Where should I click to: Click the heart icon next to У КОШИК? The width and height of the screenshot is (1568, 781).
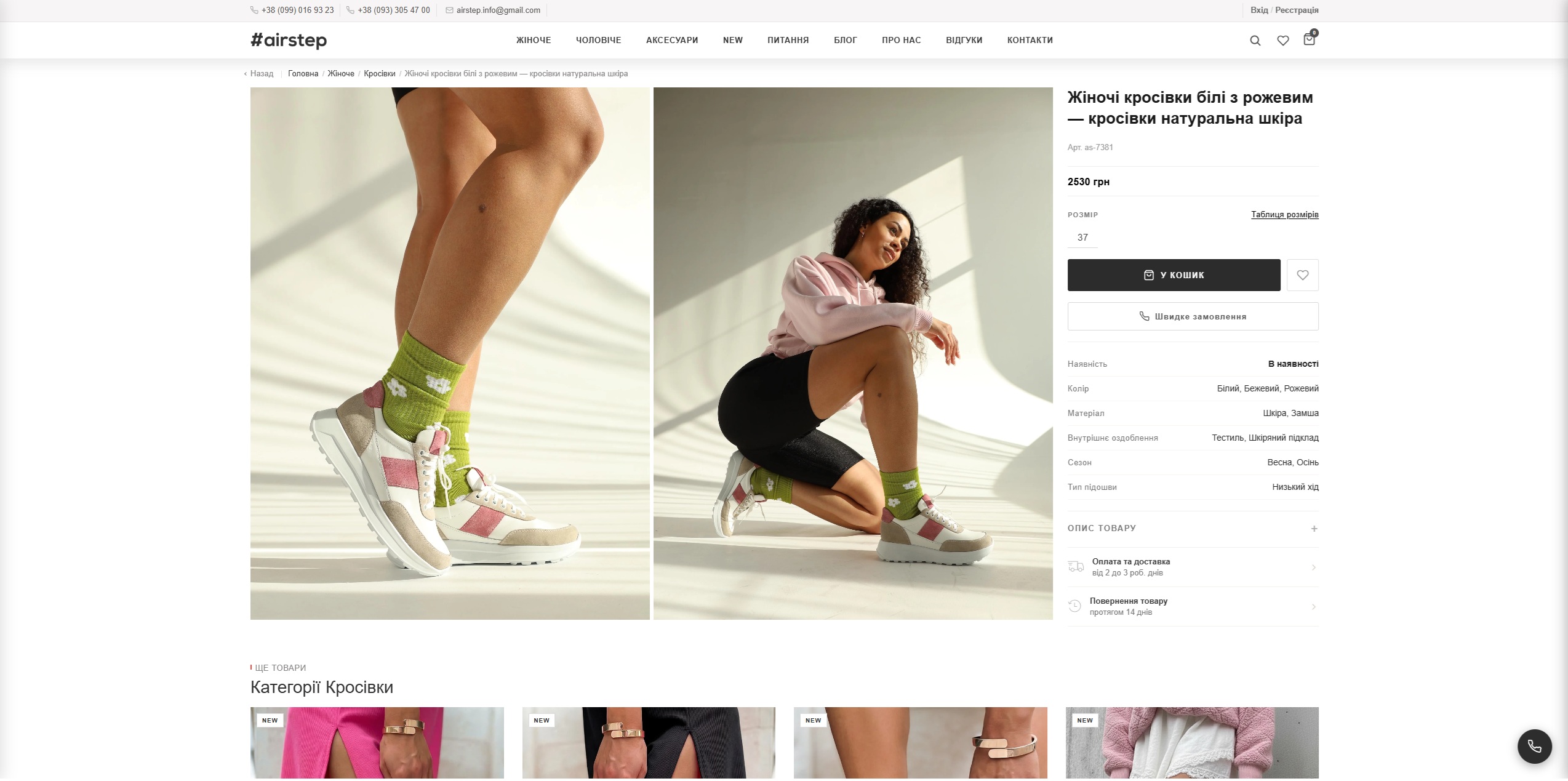click(x=1302, y=274)
